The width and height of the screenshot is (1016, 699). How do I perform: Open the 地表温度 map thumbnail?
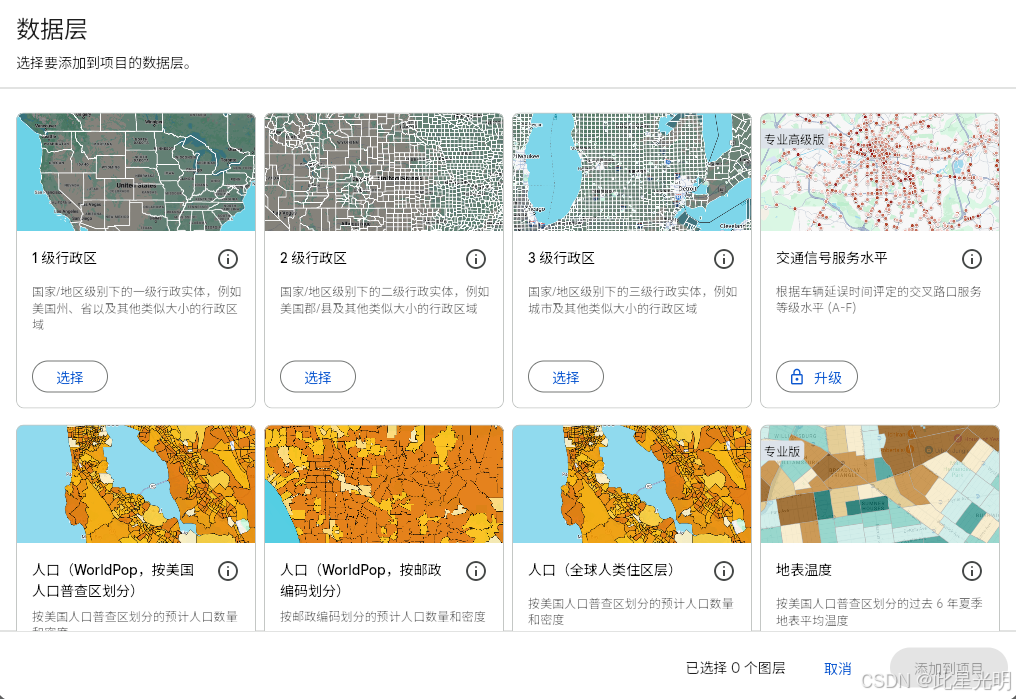point(880,484)
